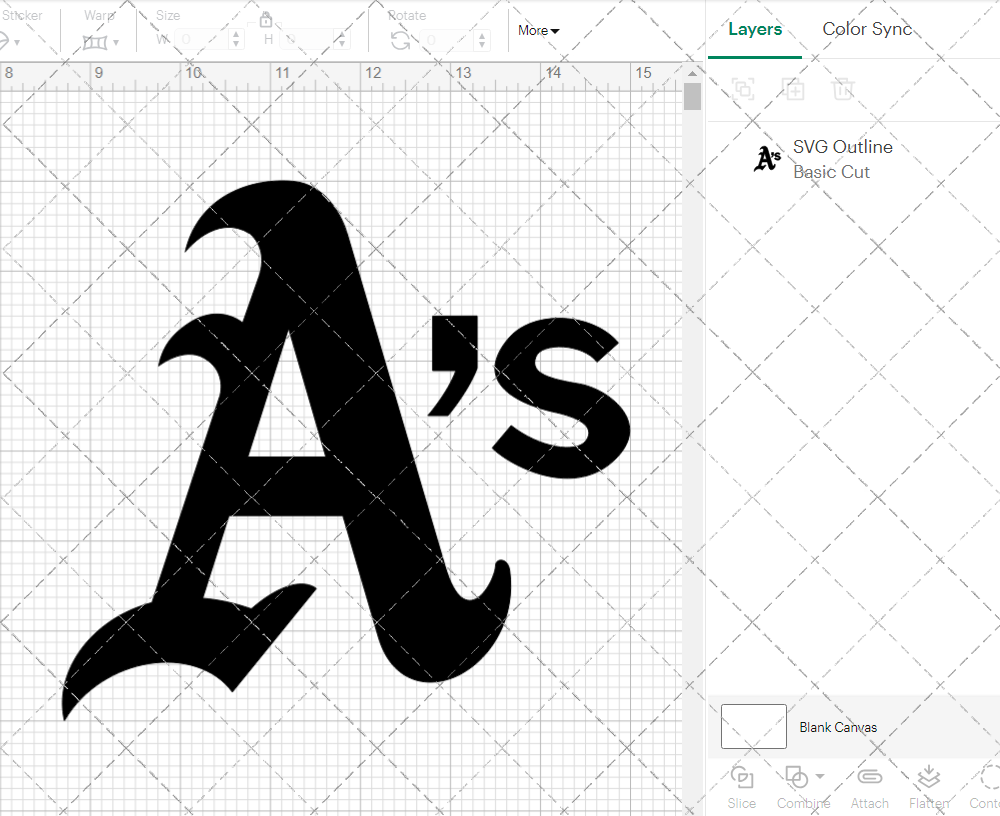Expand the Sticker dropdown arrow
1000x816 pixels.
coord(17,43)
